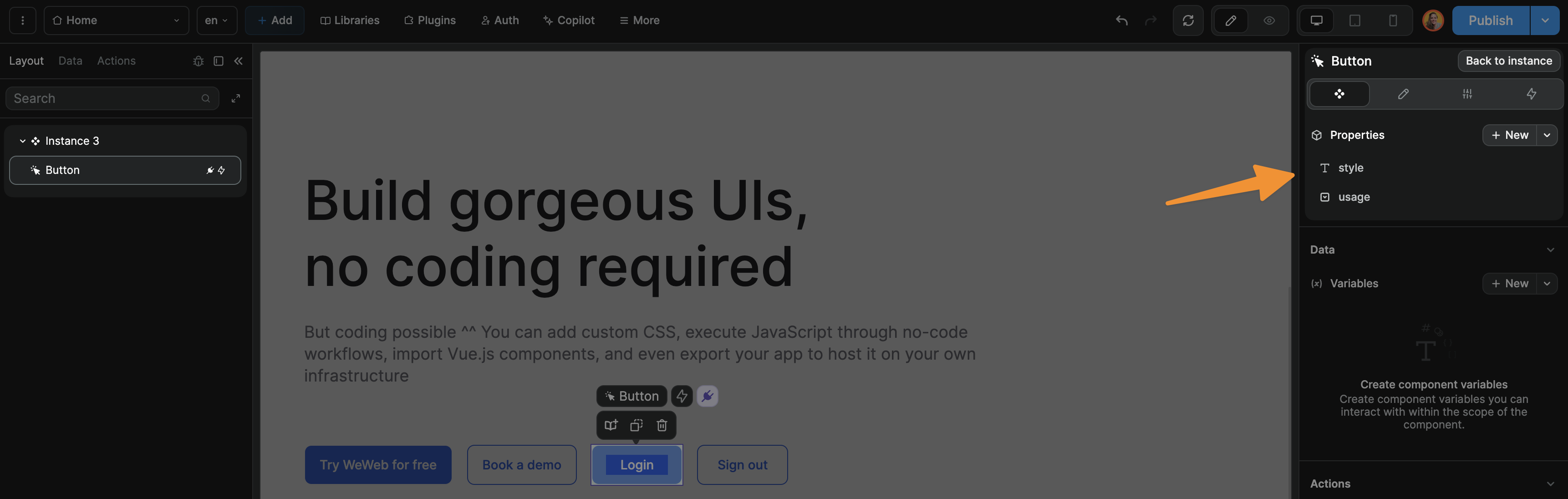The height and width of the screenshot is (499, 1568).
Task: Delete selected element with trash icon
Action: click(662, 425)
